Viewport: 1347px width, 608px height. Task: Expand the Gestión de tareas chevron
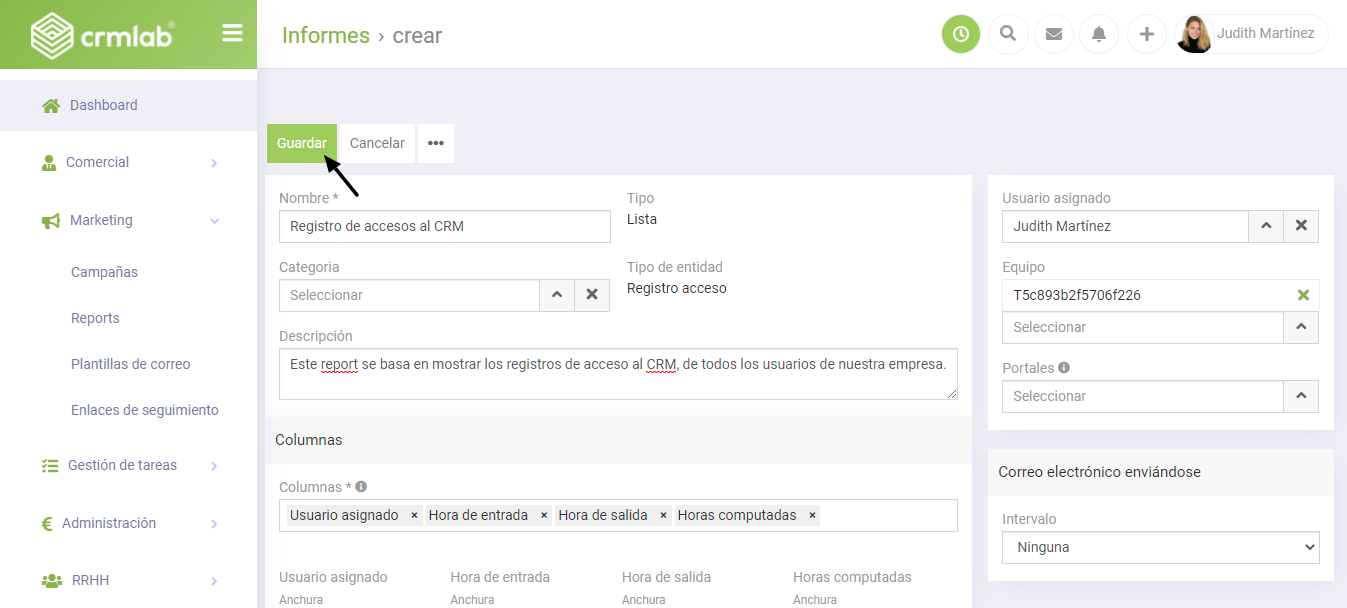[x=214, y=466]
